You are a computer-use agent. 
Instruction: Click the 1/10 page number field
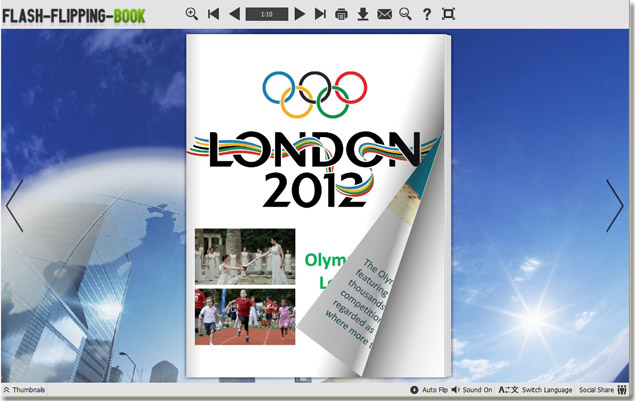click(x=267, y=14)
